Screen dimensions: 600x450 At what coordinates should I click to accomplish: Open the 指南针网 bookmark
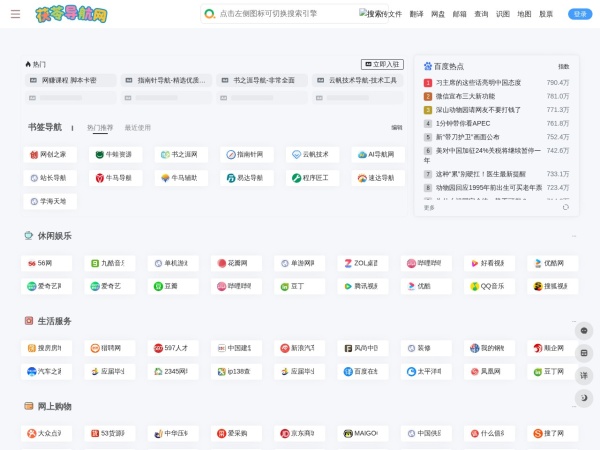click(x=247, y=155)
